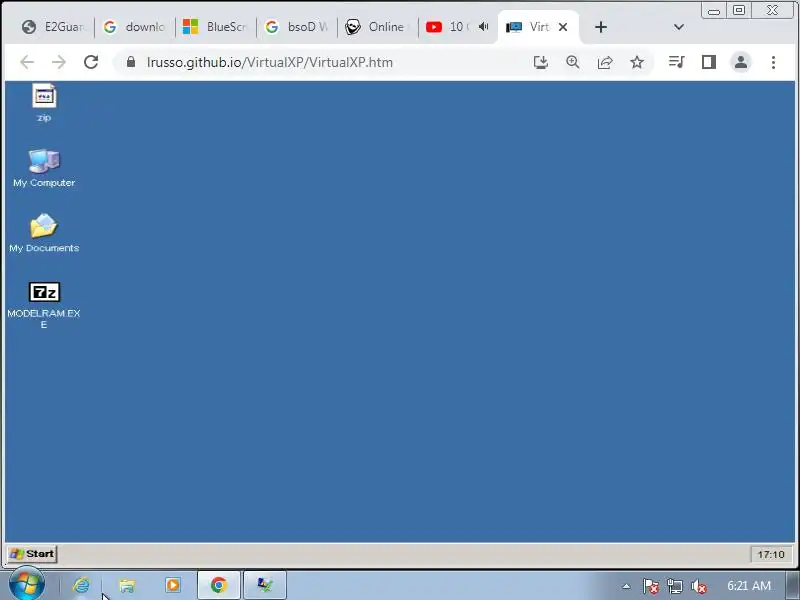Switch to the Google download tab
This screenshot has height=600, width=800.
pos(134,27)
